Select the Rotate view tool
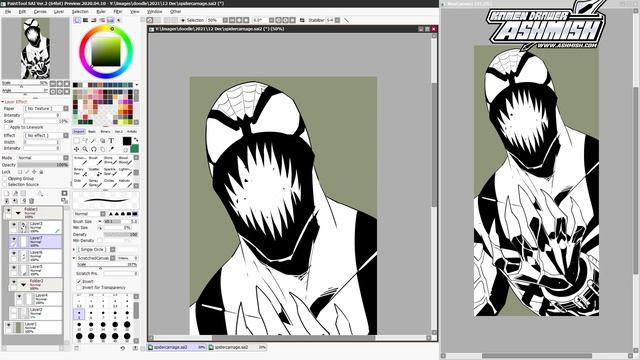The image size is (640, 360). point(93,149)
